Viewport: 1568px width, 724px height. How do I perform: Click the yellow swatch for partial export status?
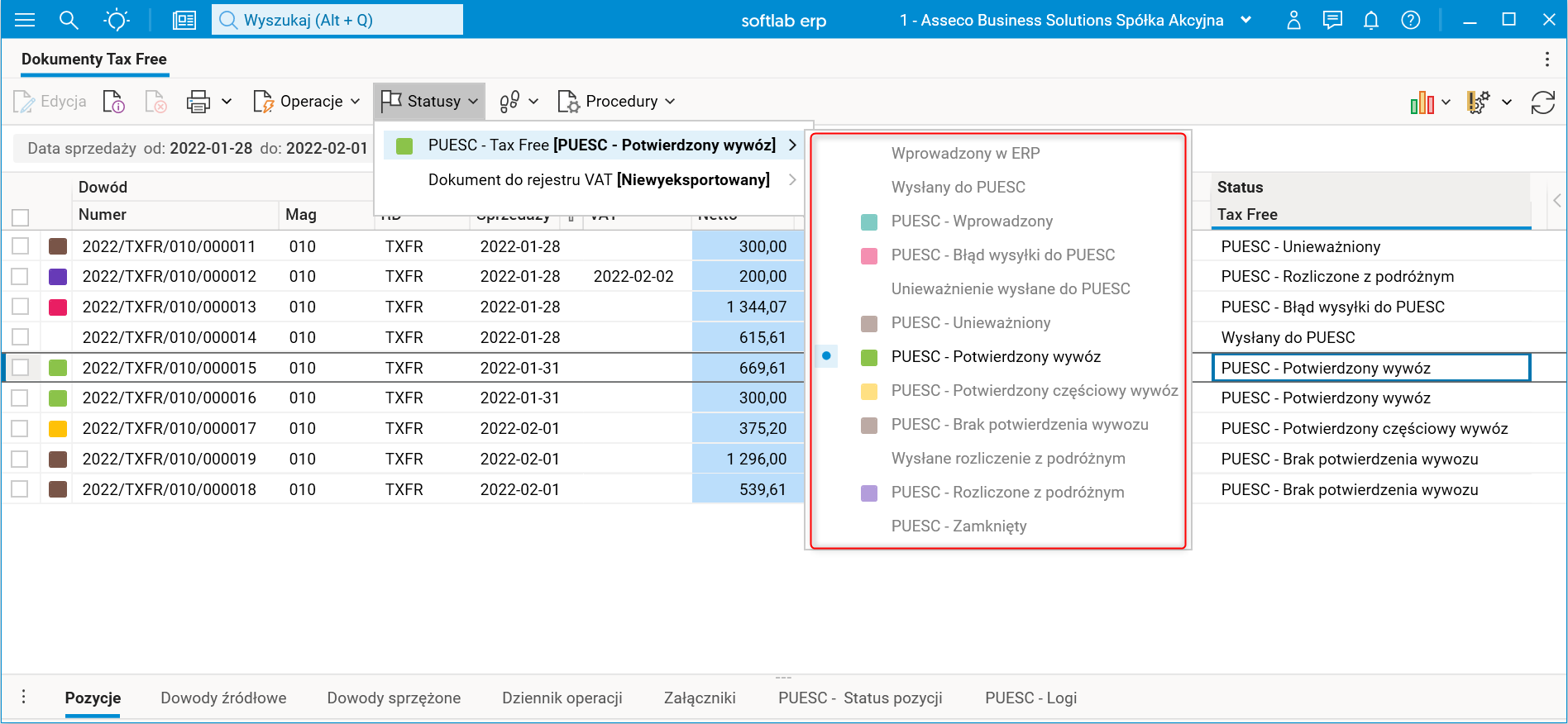869,391
